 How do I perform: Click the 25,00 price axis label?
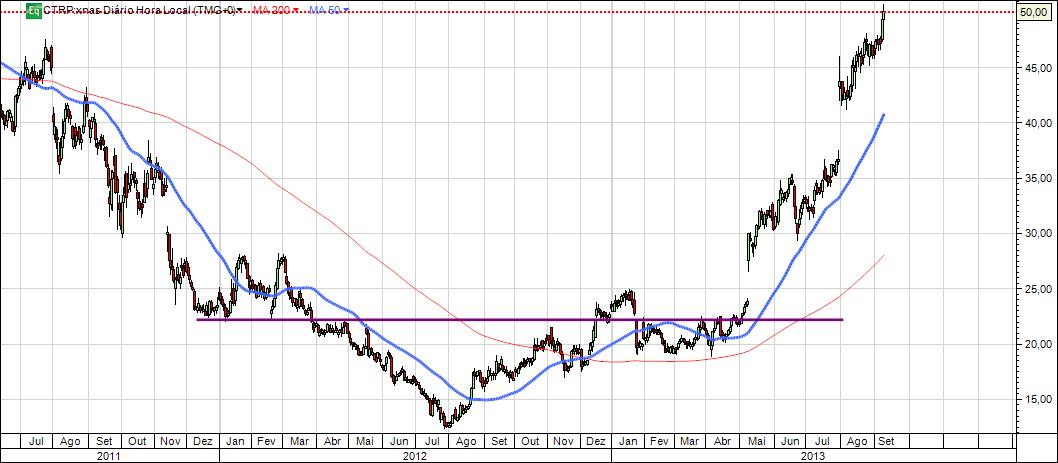[1039, 289]
